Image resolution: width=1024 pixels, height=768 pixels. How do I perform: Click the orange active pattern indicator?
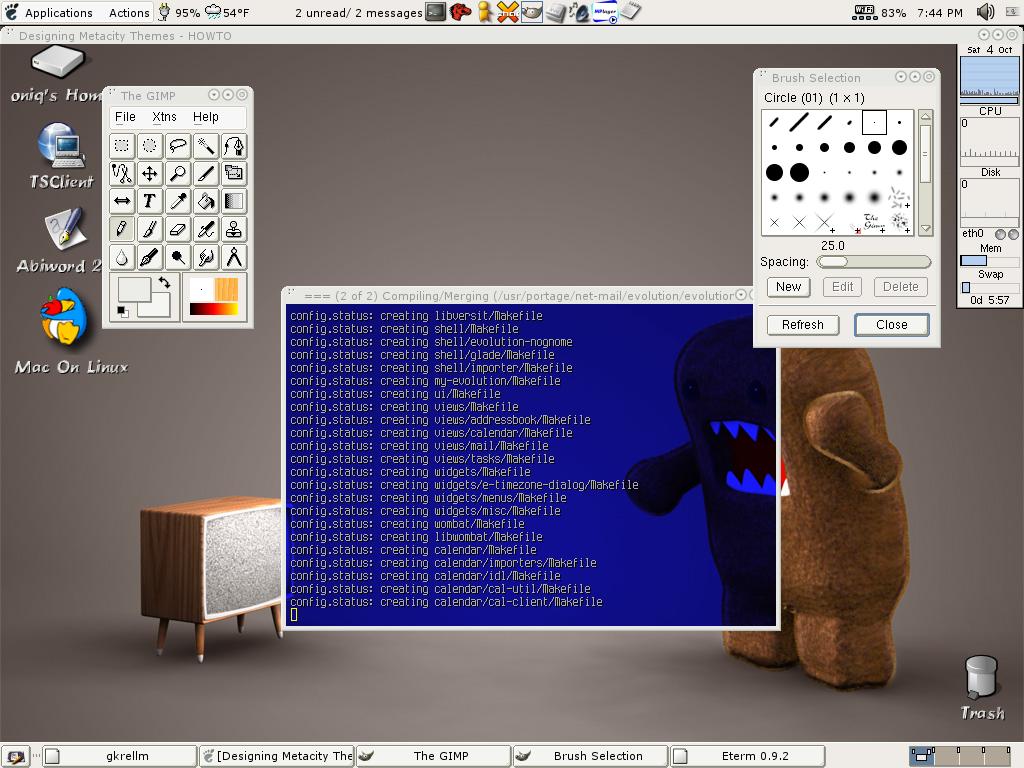click(x=226, y=289)
